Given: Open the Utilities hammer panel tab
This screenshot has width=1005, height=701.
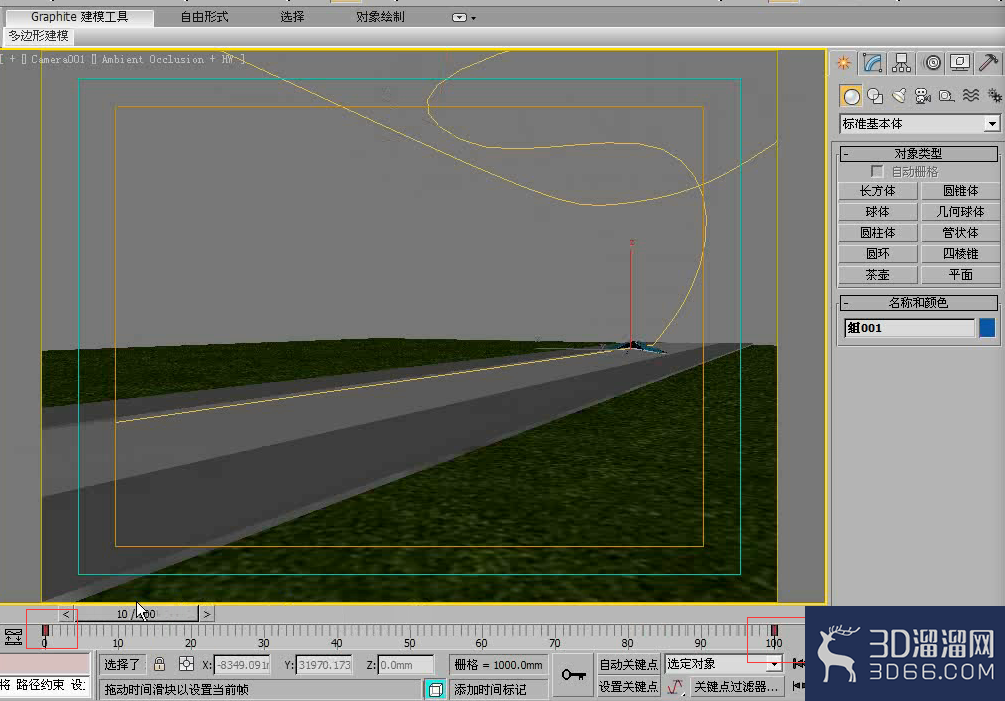Looking at the screenshot, I should (988, 63).
